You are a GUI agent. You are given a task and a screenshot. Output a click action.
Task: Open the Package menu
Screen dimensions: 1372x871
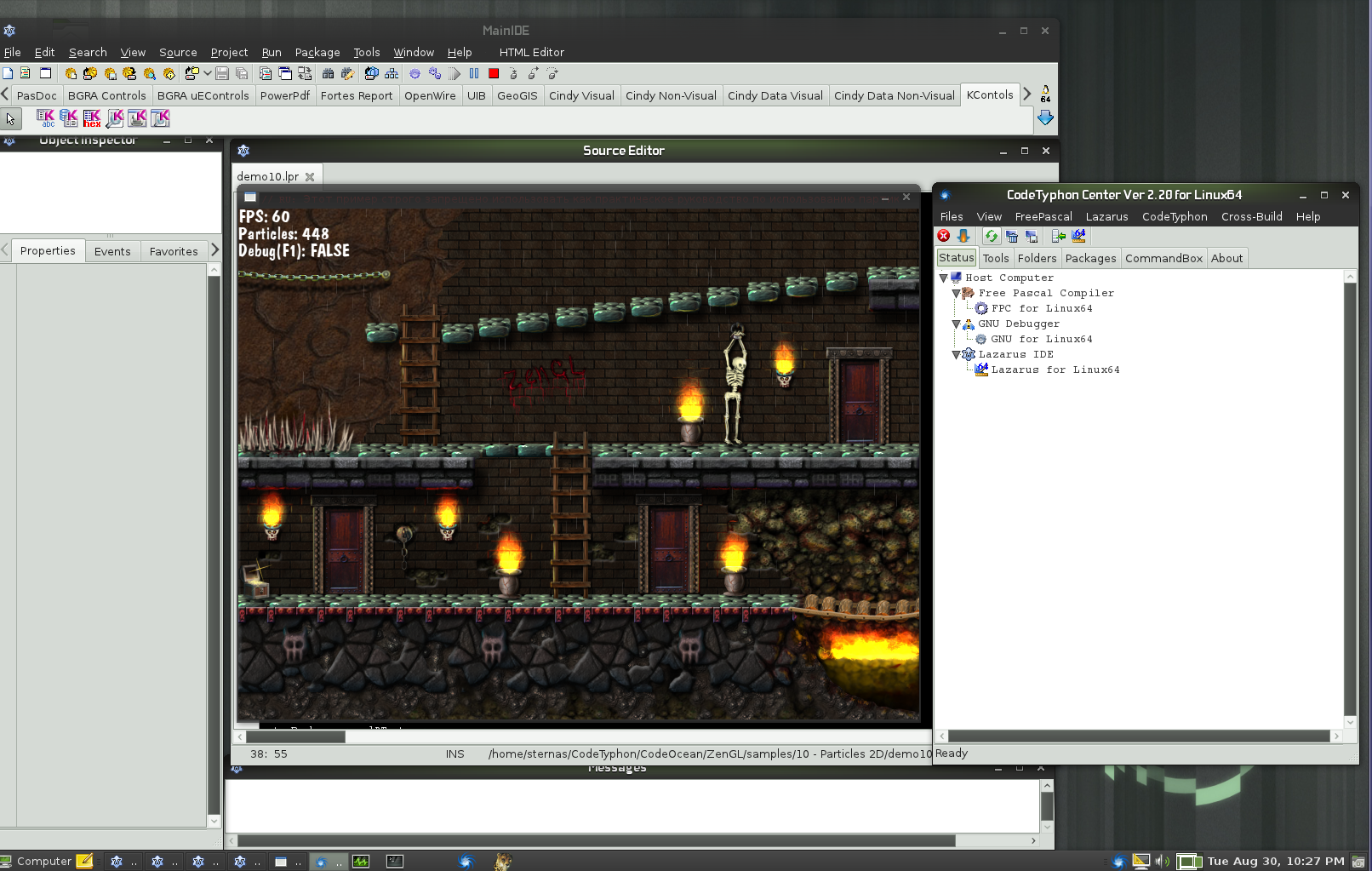click(x=317, y=53)
